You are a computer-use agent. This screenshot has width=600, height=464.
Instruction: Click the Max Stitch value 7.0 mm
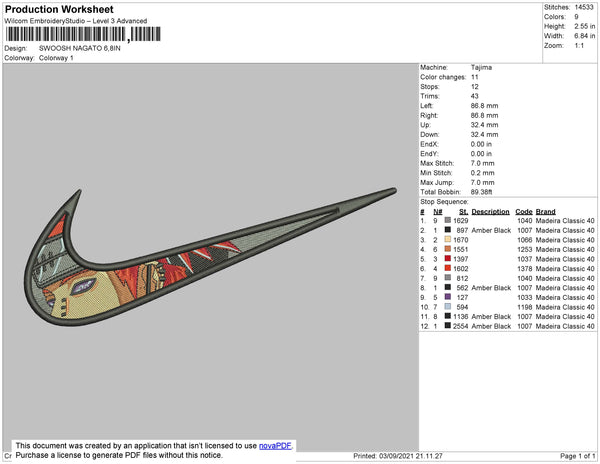tap(483, 163)
